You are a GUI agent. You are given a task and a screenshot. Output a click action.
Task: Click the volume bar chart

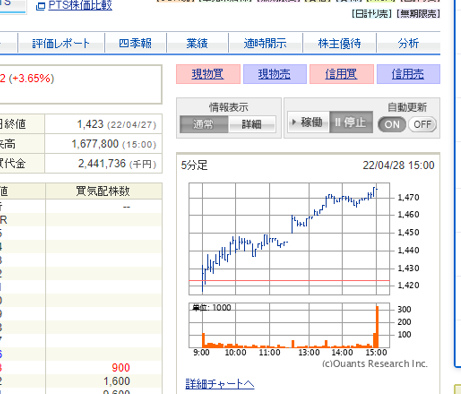(289, 325)
